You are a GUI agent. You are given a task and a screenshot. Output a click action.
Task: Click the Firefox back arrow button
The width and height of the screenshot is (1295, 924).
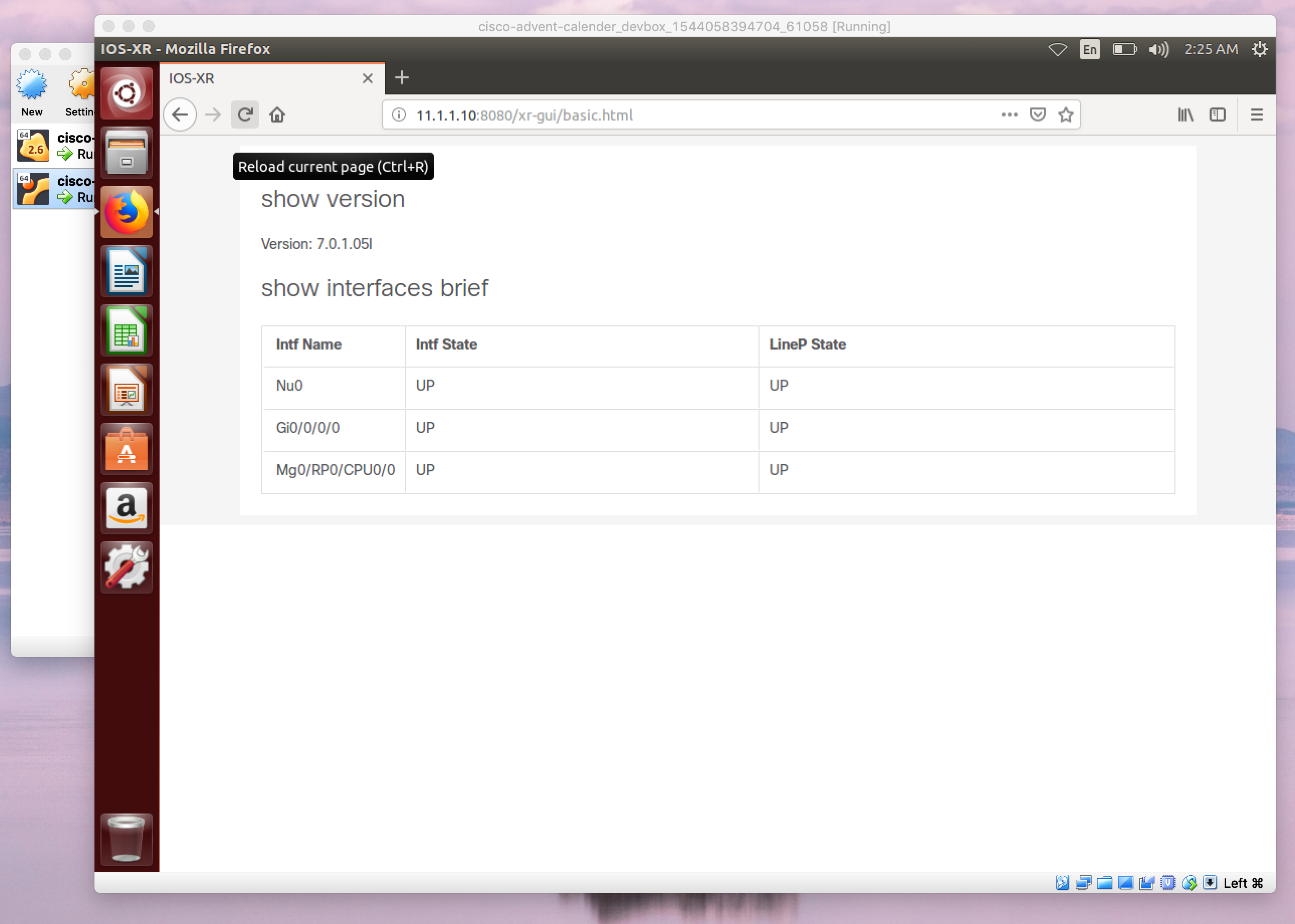pyautogui.click(x=180, y=115)
